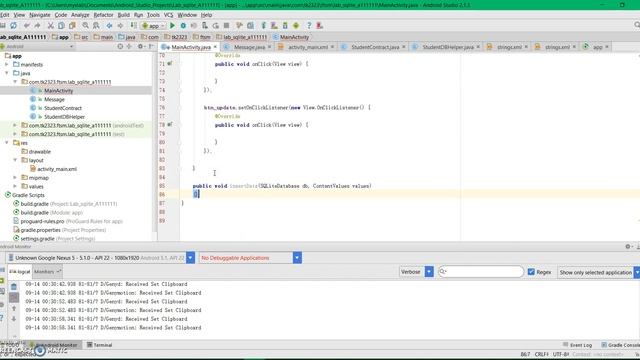Viewport: 640px width, 360px height.
Task: Select the logcat tab
Action: [x=19, y=272]
